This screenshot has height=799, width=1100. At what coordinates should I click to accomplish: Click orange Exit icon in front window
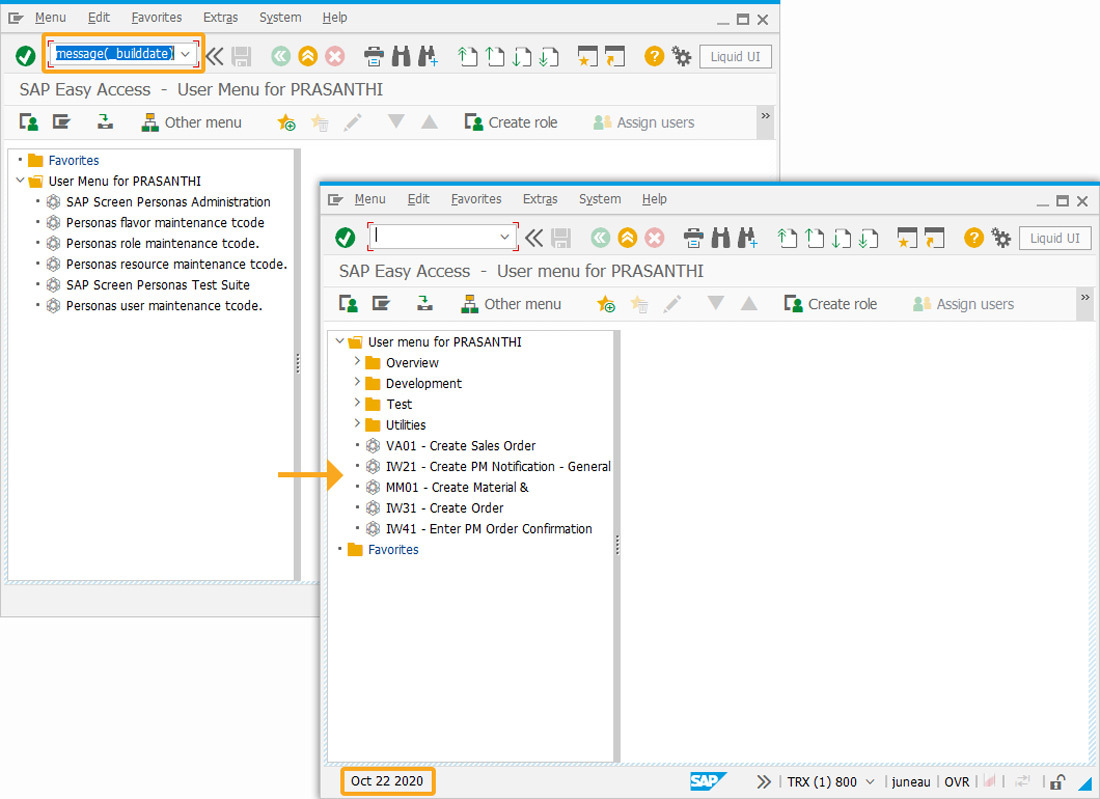[x=627, y=238]
